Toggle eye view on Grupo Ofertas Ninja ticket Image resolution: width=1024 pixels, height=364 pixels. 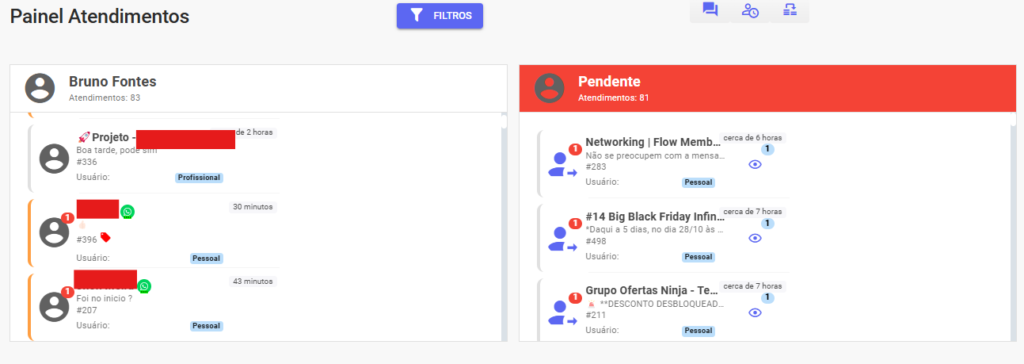click(755, 313)
